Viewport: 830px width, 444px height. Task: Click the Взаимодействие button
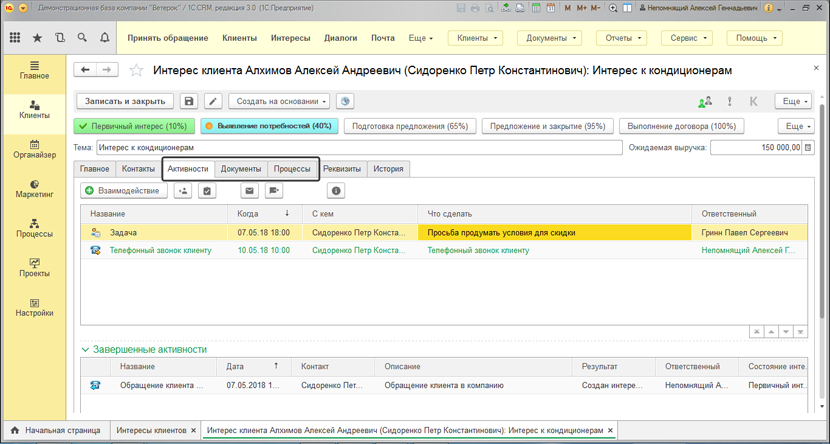124,190
